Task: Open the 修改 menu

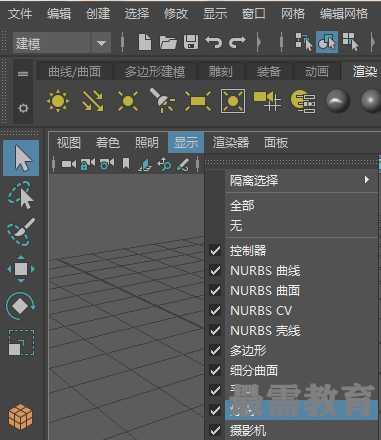Action: click(176, 14)
